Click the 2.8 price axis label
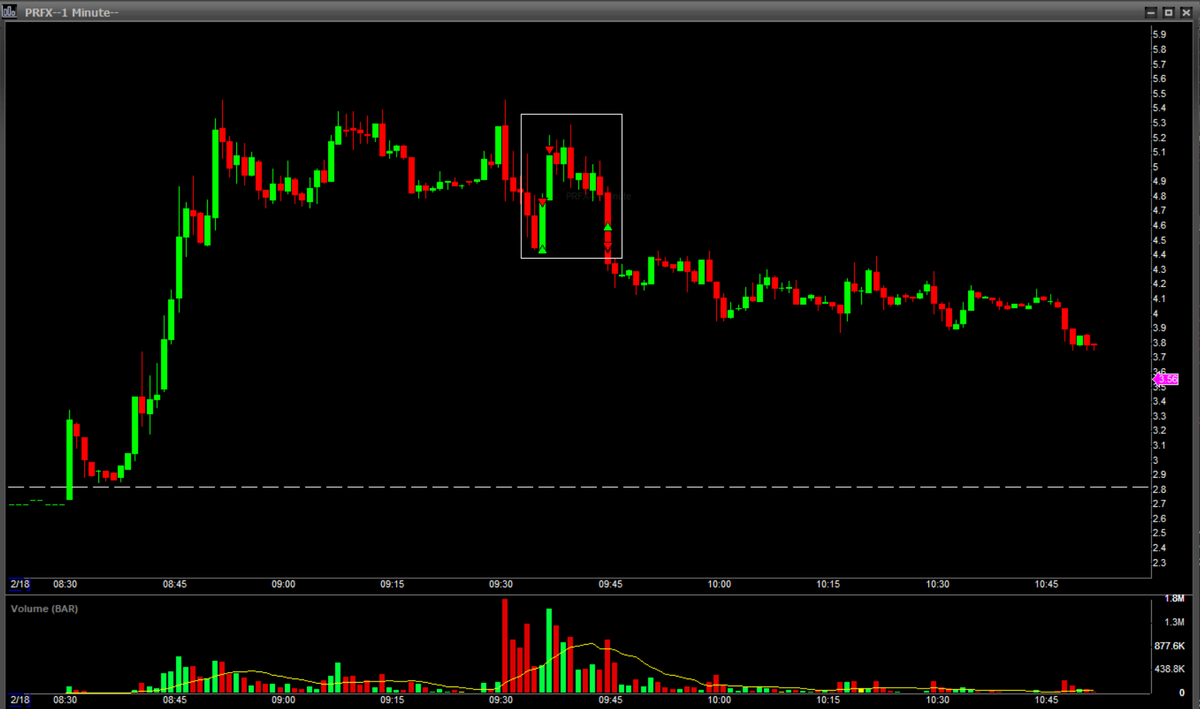Screen dimensions: 1200x709 point(1159,489)
